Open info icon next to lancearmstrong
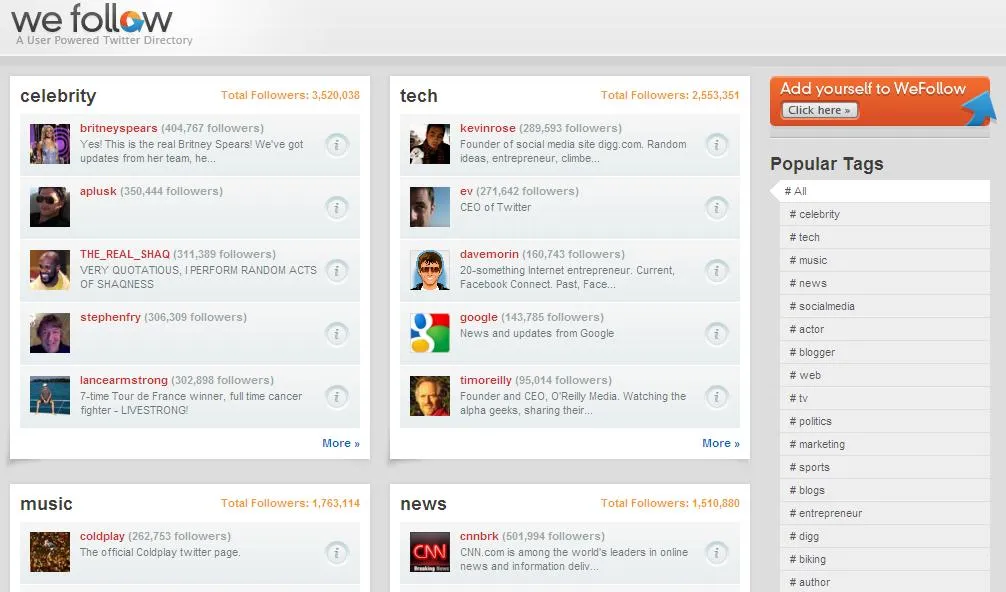 (336, 396)
